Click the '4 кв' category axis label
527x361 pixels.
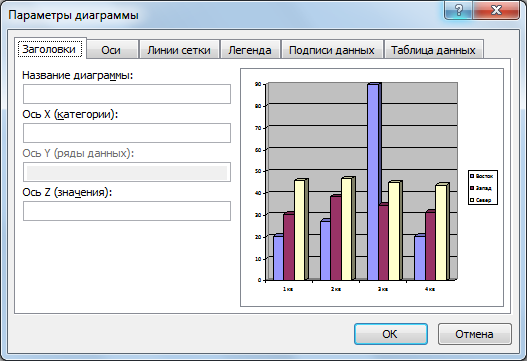[x=430, y=289]
